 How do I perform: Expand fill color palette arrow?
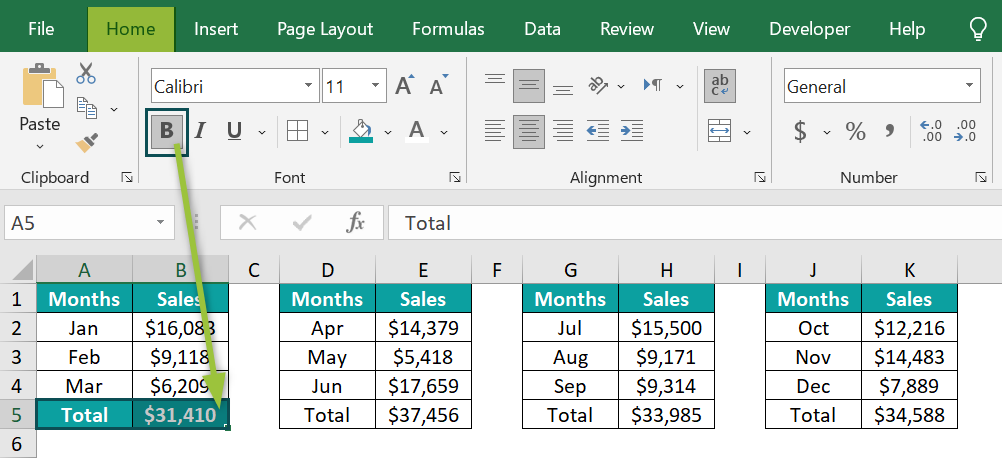[388, 132]
